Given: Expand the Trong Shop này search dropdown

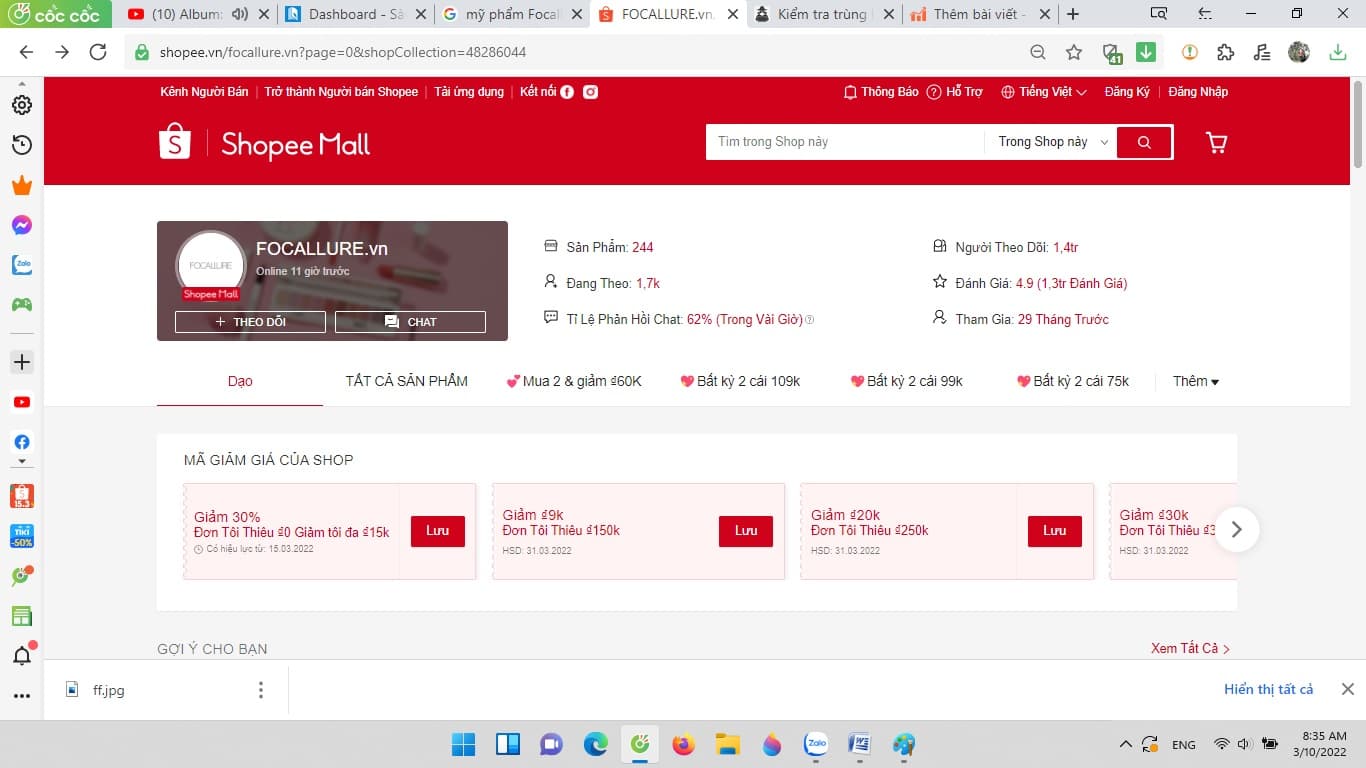Looking at the screenshot, I should tap(1052, 142).
